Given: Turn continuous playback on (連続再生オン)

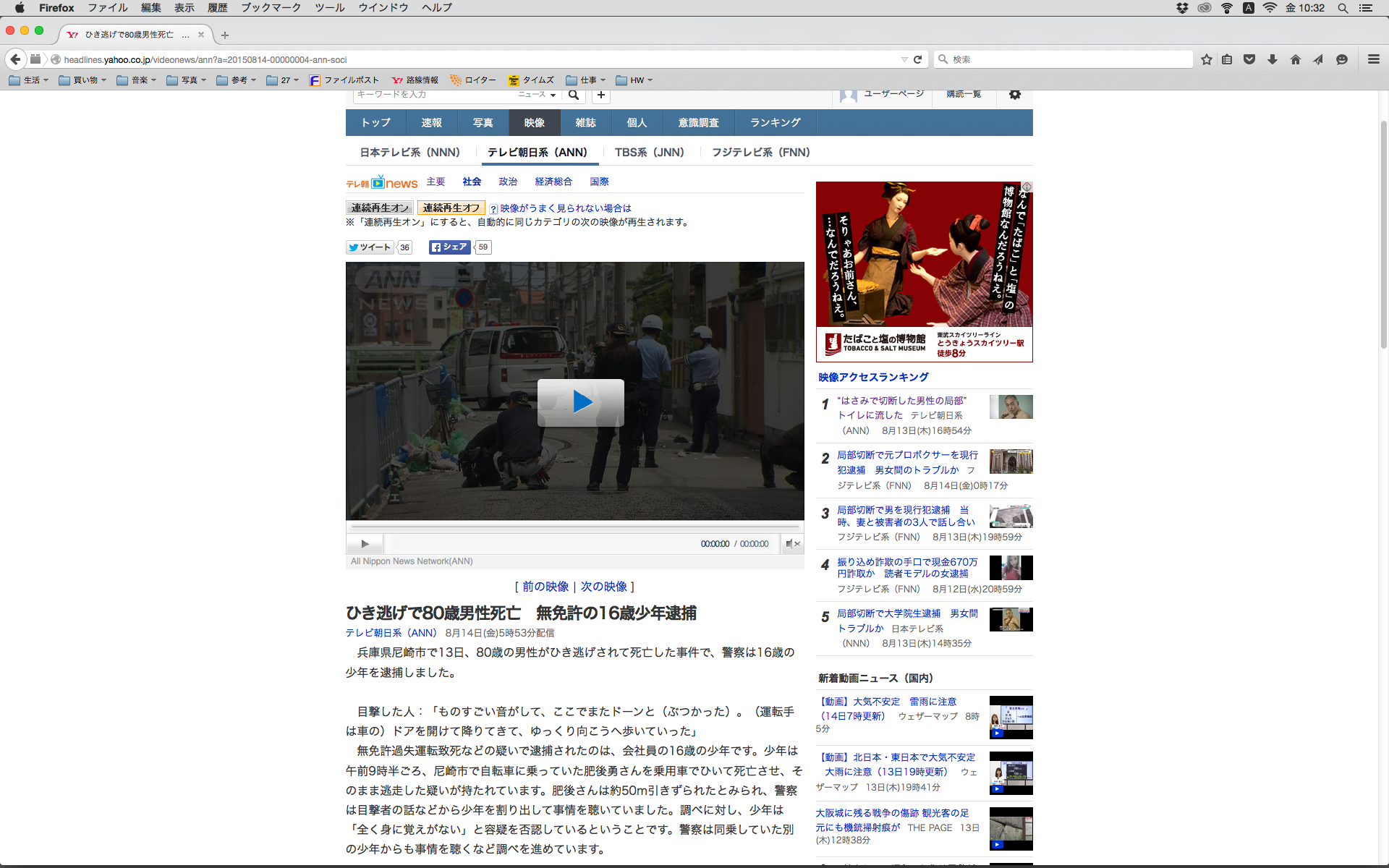Looking at the screenshot, I should click(x=380, y=208).
